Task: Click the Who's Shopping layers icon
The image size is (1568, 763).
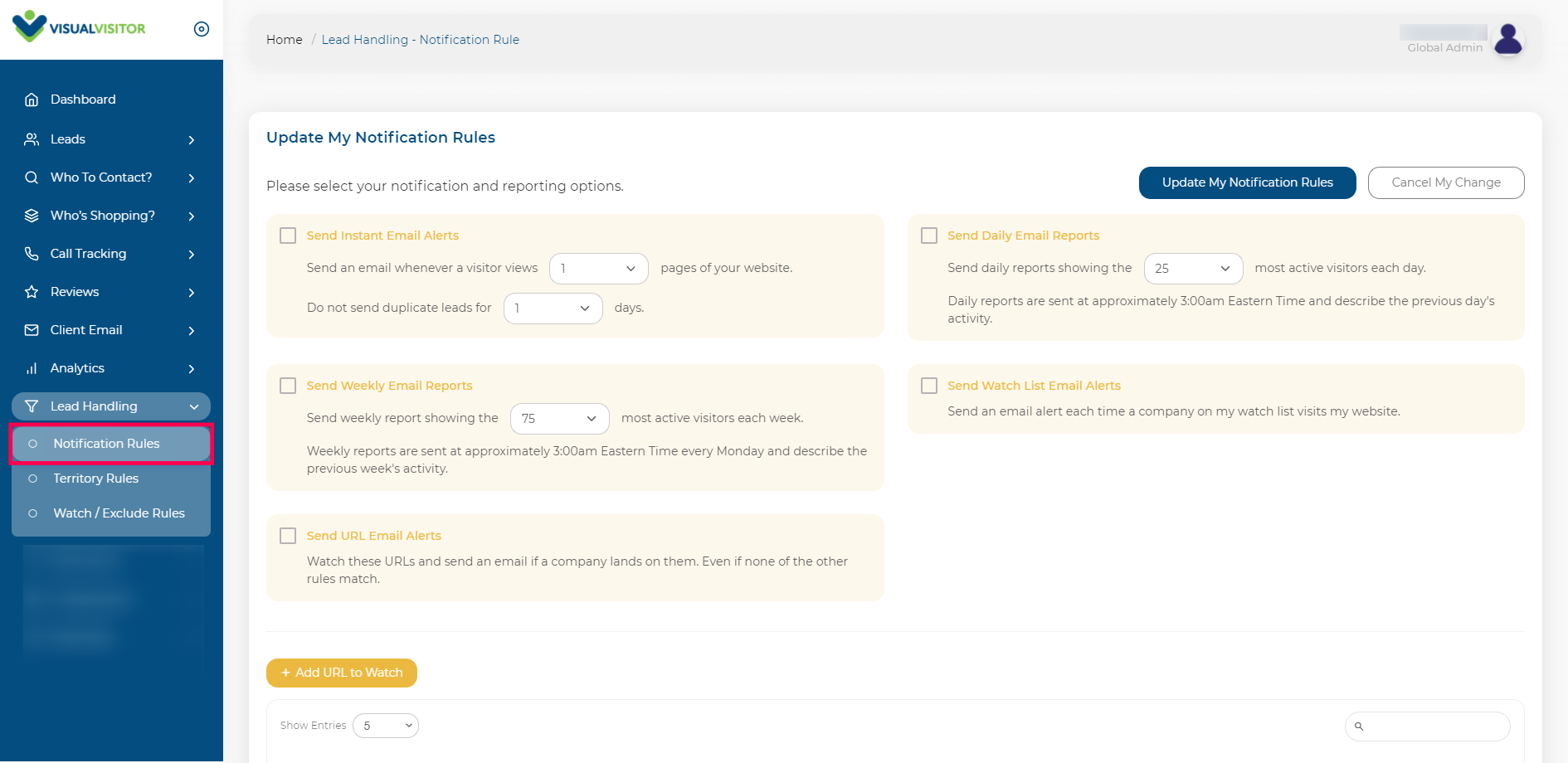Action: [32, 216]
